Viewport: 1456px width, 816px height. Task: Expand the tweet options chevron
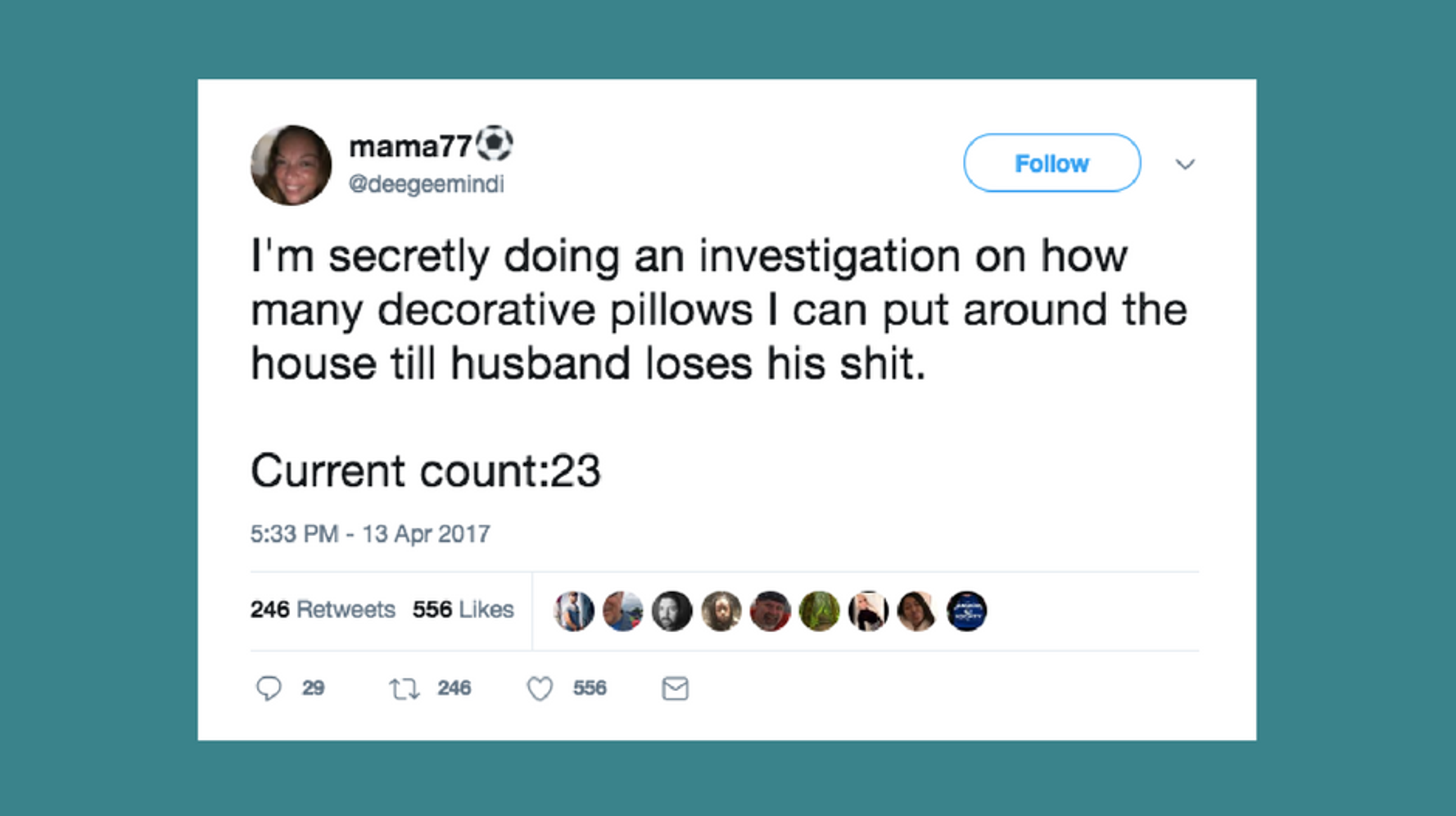(x=1185, y=164)
